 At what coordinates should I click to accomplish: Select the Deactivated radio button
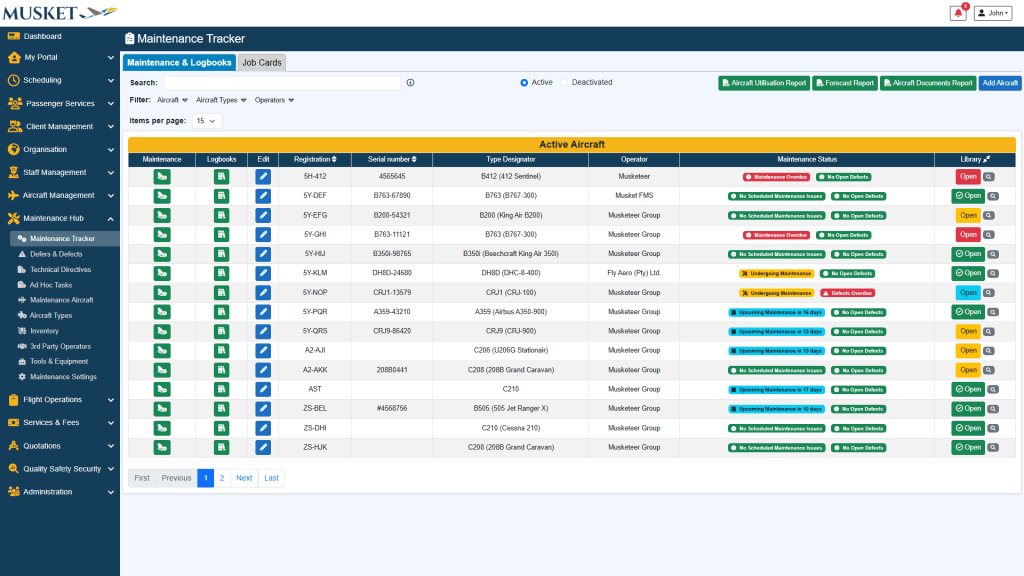tap(564, 83)
